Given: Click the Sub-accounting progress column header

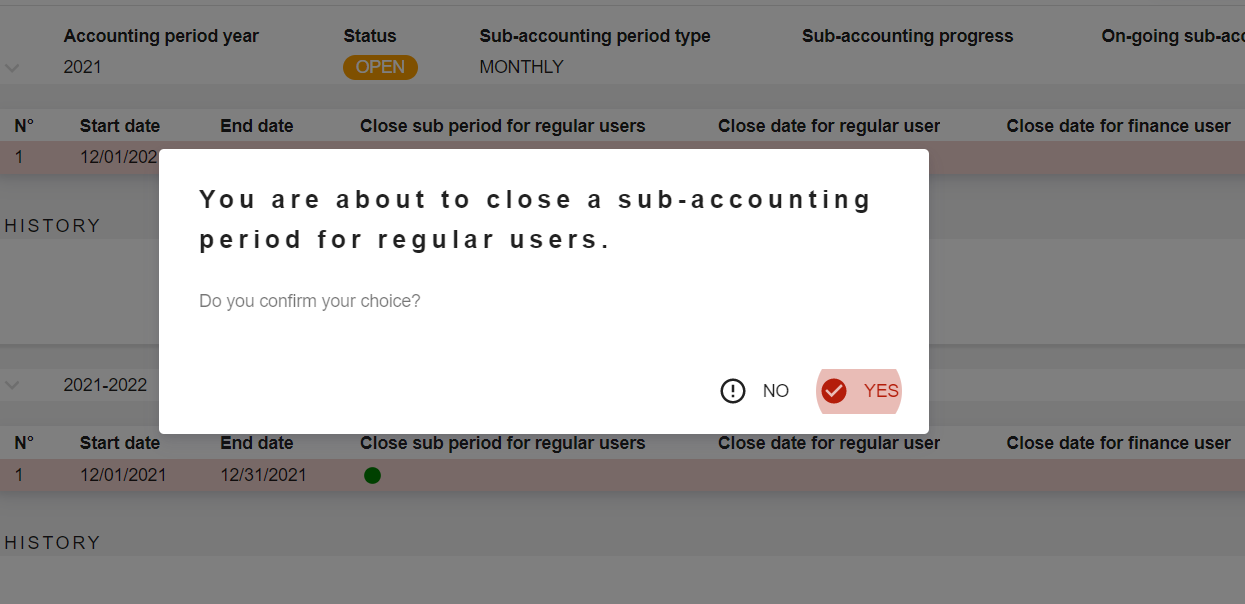Looking at the screenshot, I should (907, 36).
